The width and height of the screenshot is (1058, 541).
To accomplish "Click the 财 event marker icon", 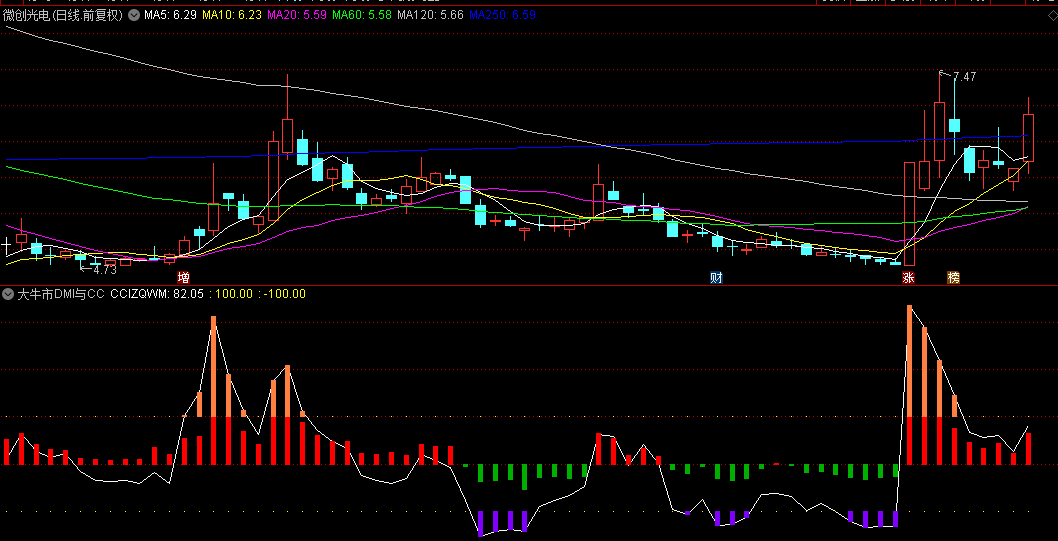I will coord(716,277).
